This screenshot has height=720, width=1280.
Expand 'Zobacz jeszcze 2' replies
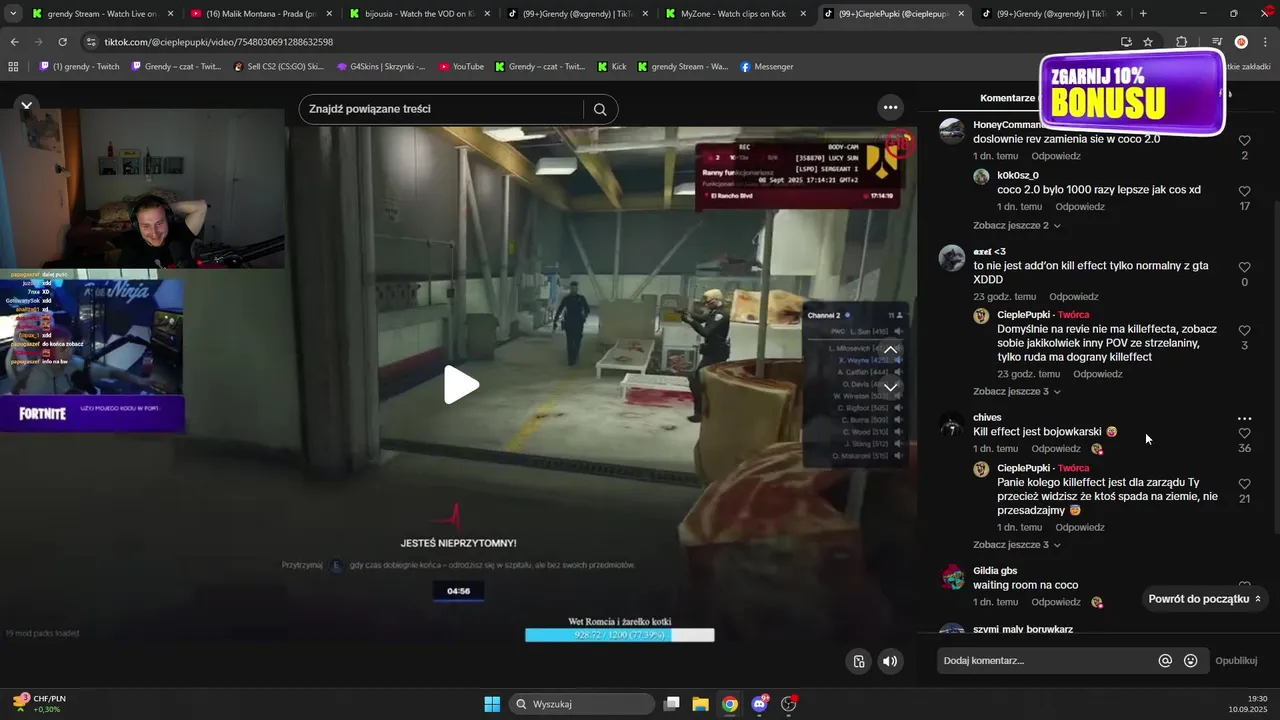click(1016, 225)
